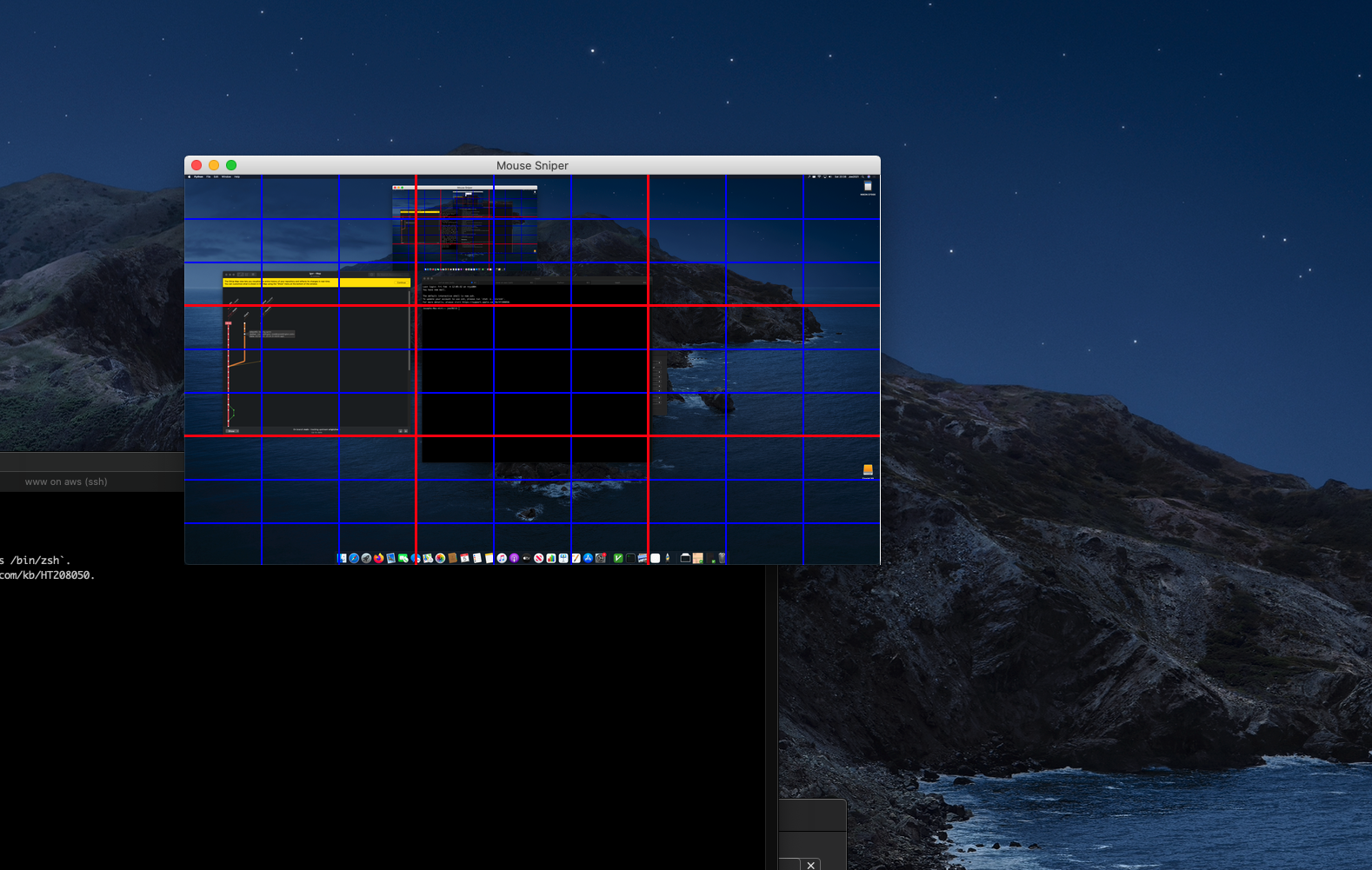Click the Music icon in the preview dock
The image size is (1372, 870).
(x=502, y=558)
